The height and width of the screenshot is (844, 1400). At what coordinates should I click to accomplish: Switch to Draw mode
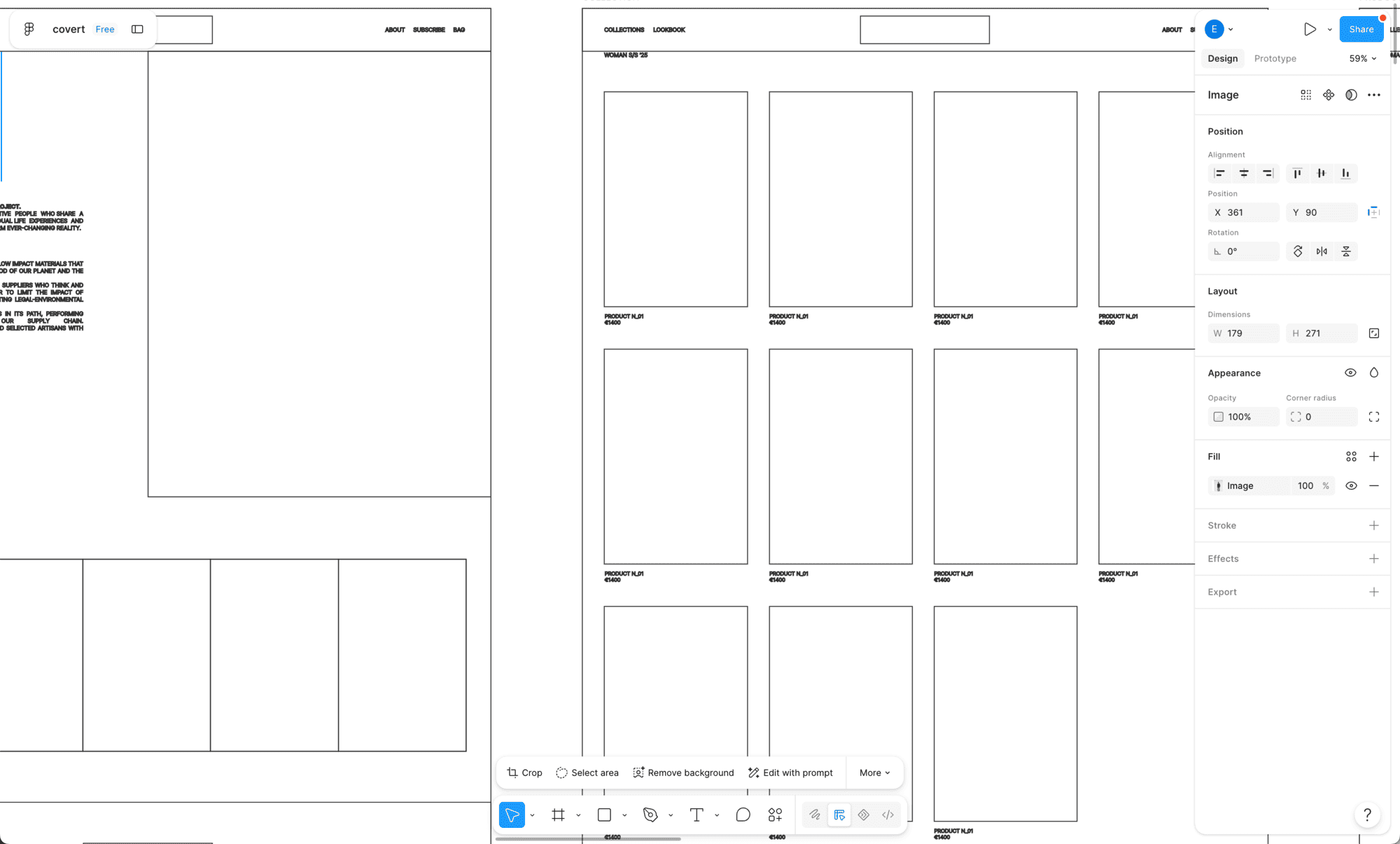coord(815,815)
